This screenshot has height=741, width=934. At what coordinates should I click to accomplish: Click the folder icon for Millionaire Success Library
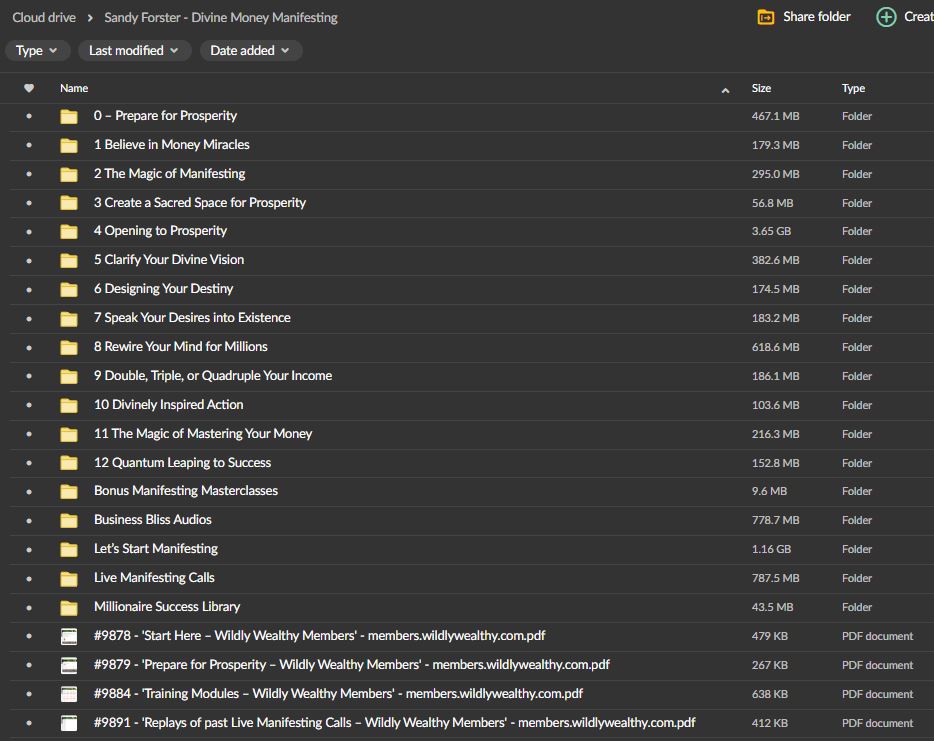point(68,606)
